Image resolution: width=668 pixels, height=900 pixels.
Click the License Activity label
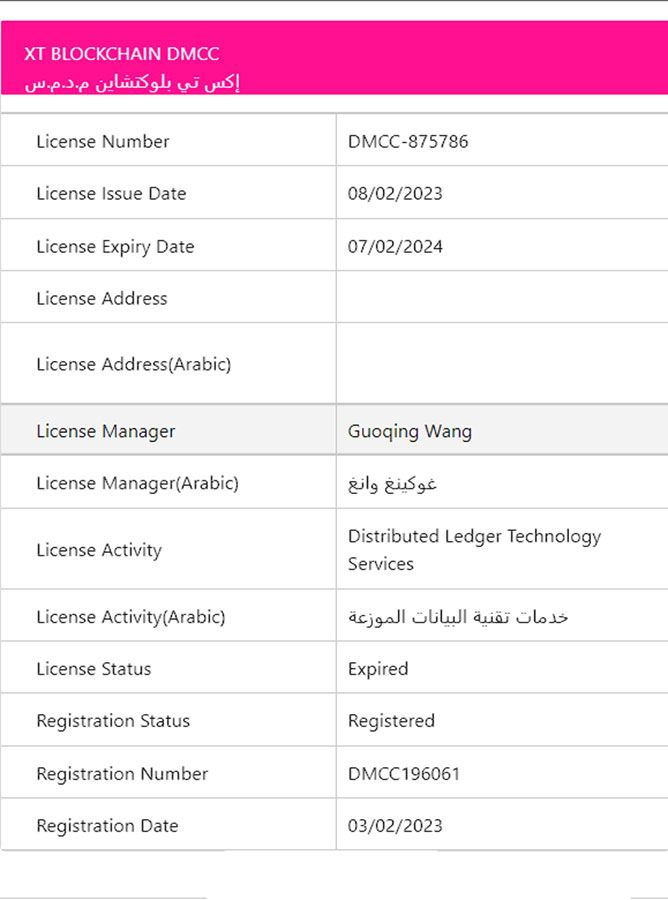99,550
